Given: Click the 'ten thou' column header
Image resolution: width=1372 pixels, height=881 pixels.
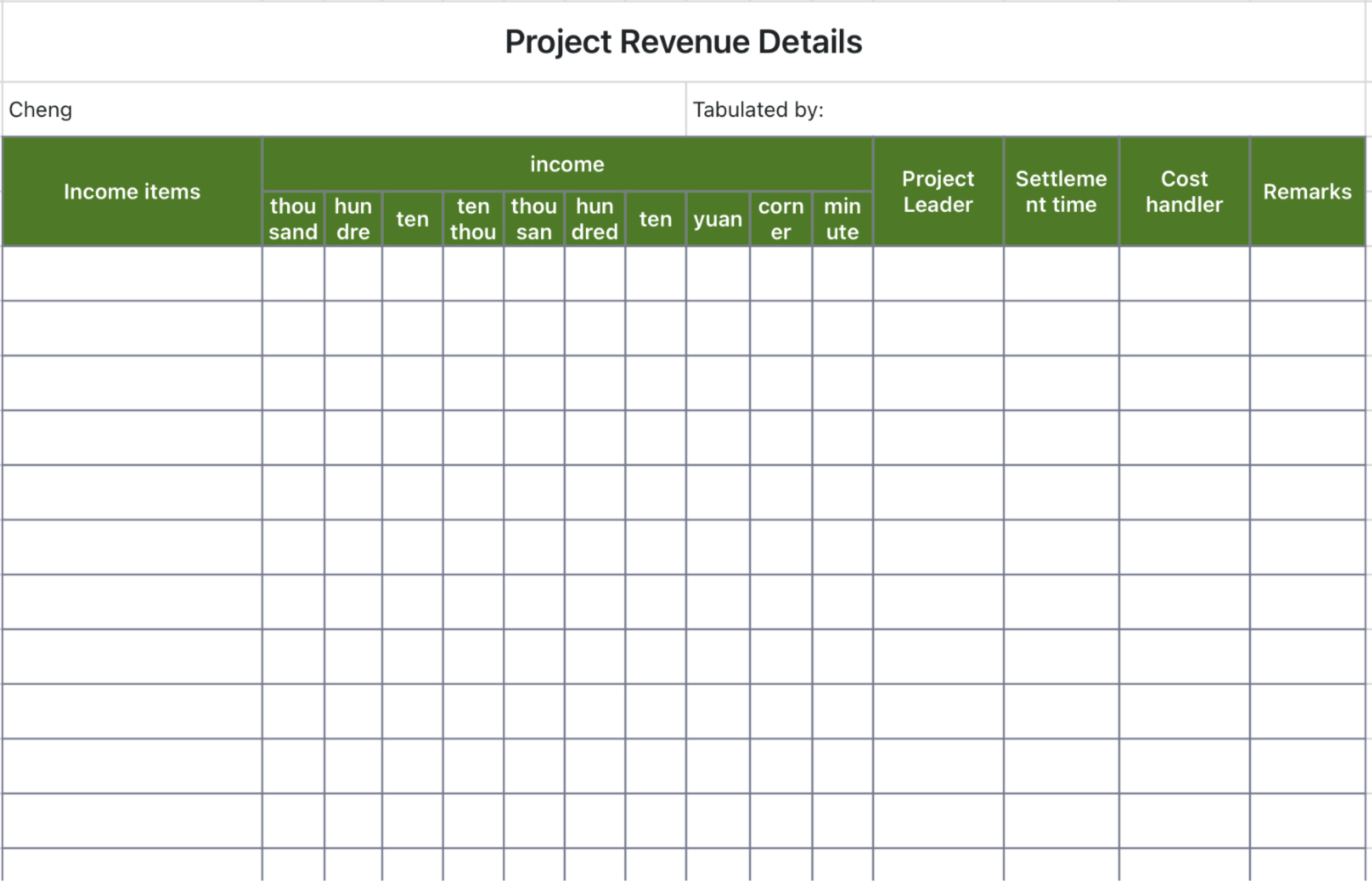Looking at the screenshot, I should [x=473, y=219].
